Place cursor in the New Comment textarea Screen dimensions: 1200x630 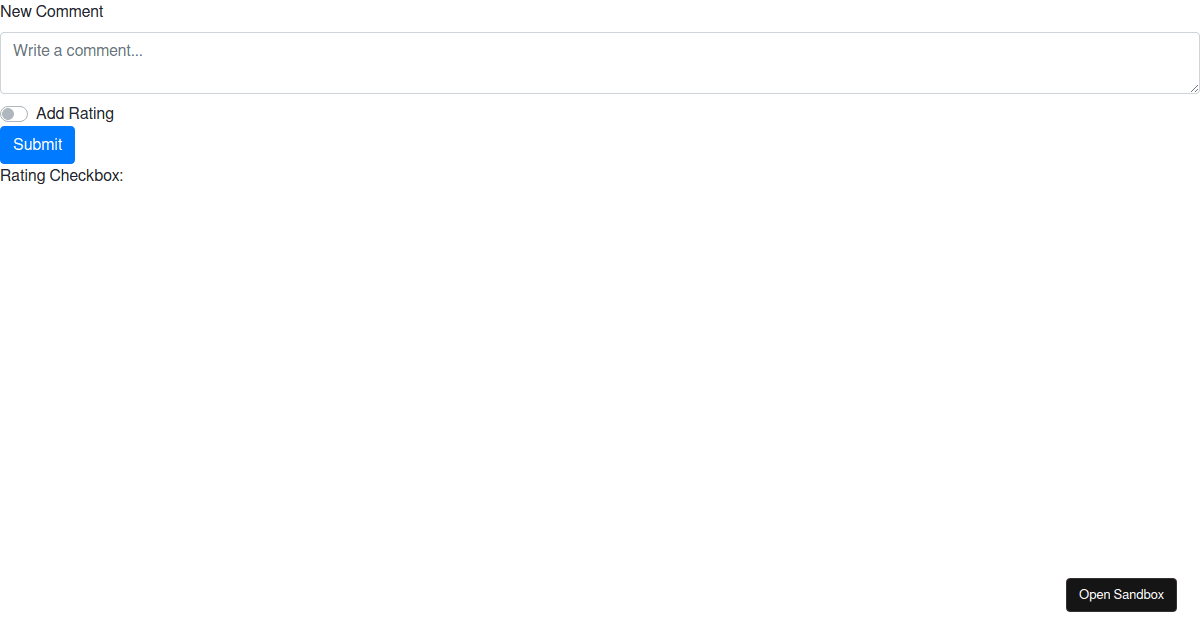point(600,63)
